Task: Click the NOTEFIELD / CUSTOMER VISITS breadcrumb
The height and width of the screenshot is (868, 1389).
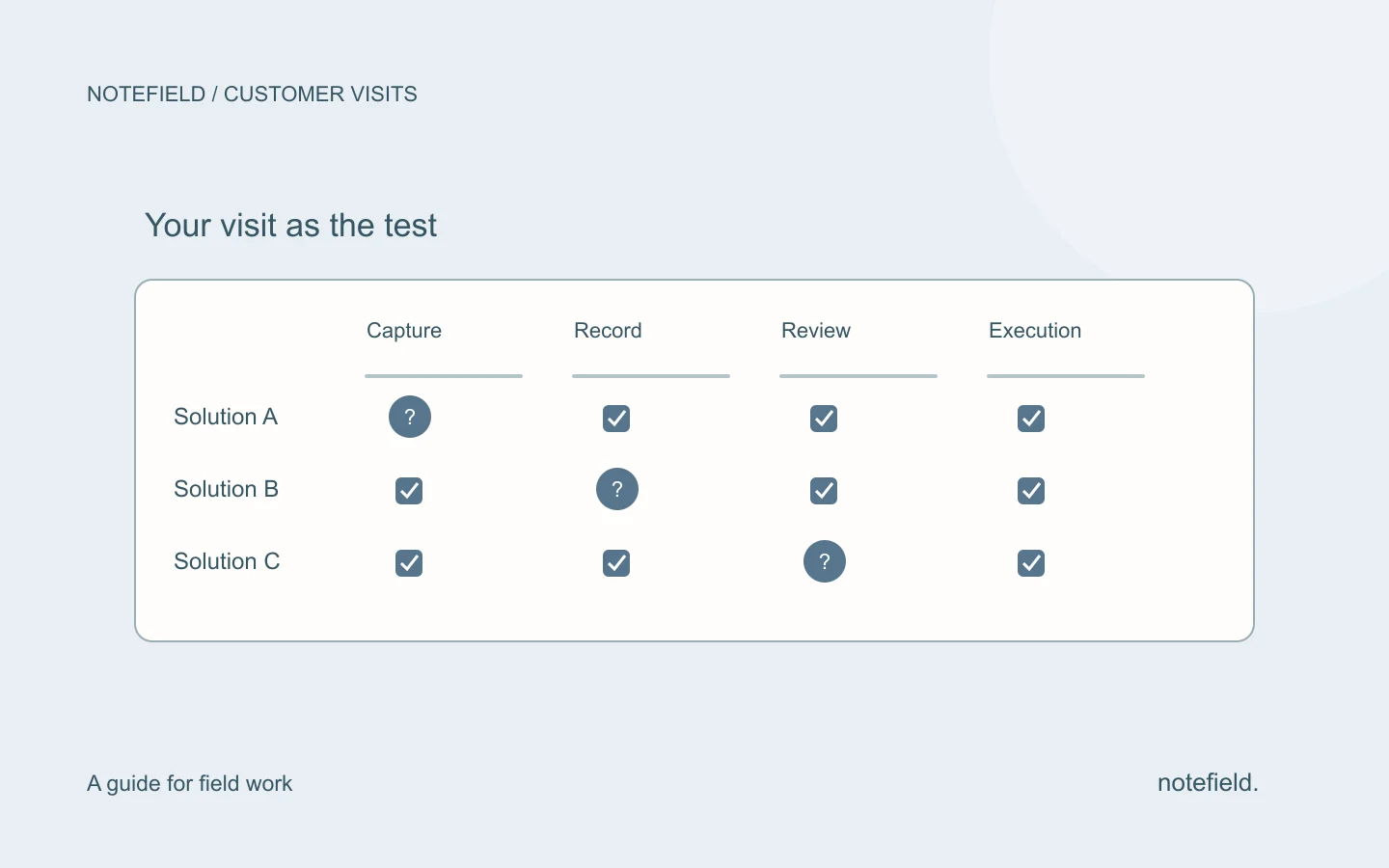Action: click(252, 95)
